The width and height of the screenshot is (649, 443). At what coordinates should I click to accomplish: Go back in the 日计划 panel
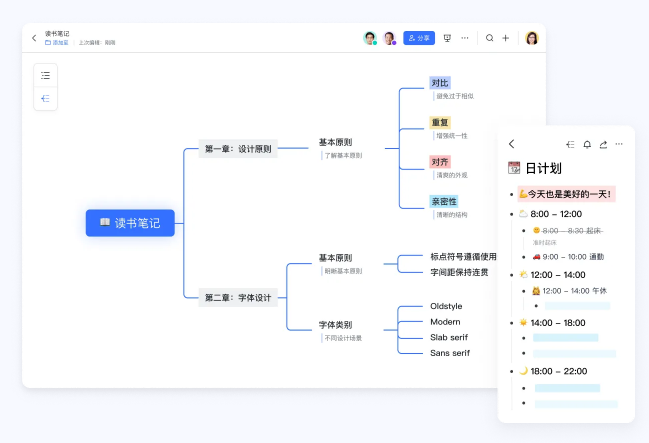[x=512, y=144]
